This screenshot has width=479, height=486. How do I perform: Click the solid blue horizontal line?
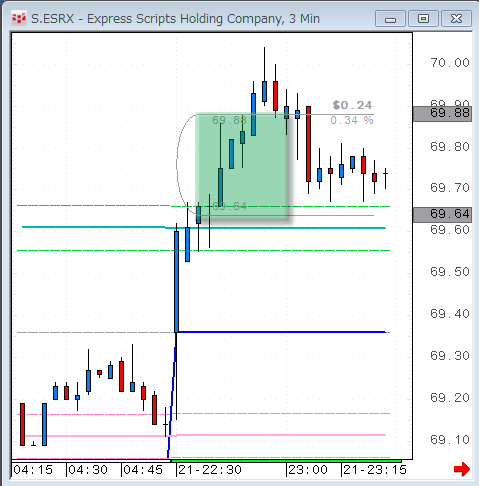[282, 332]
